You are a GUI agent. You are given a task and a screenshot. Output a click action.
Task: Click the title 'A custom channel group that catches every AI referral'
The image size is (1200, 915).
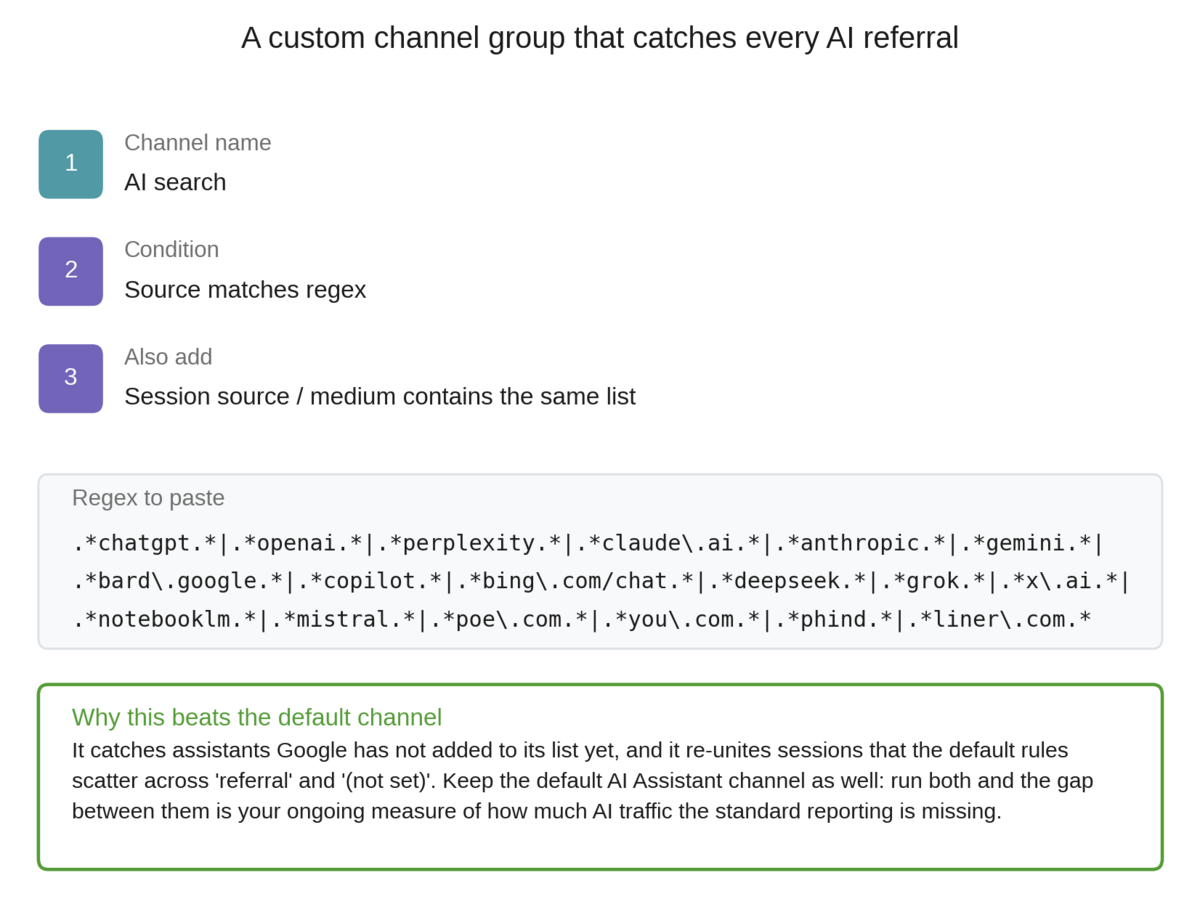pyautogui.click(x=600, y=38)
